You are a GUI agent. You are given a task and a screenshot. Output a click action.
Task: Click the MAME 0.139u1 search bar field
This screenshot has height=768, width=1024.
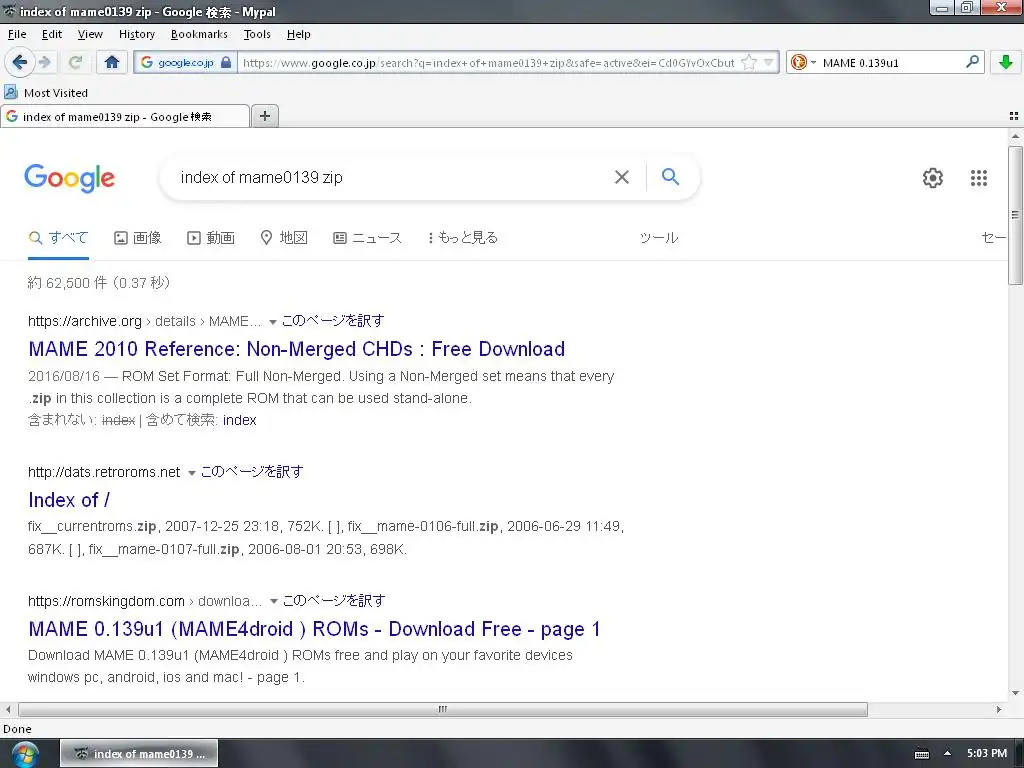pos(891,63)
